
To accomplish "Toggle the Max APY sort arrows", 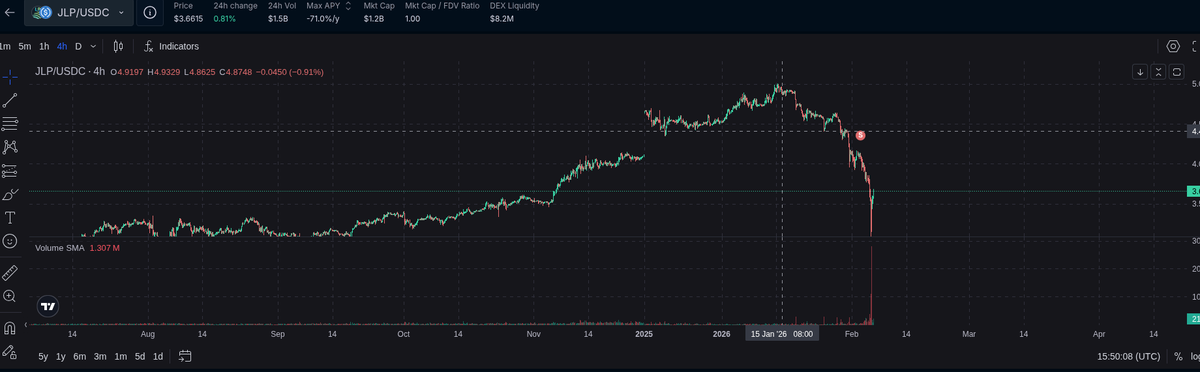I will pos(348,6).
